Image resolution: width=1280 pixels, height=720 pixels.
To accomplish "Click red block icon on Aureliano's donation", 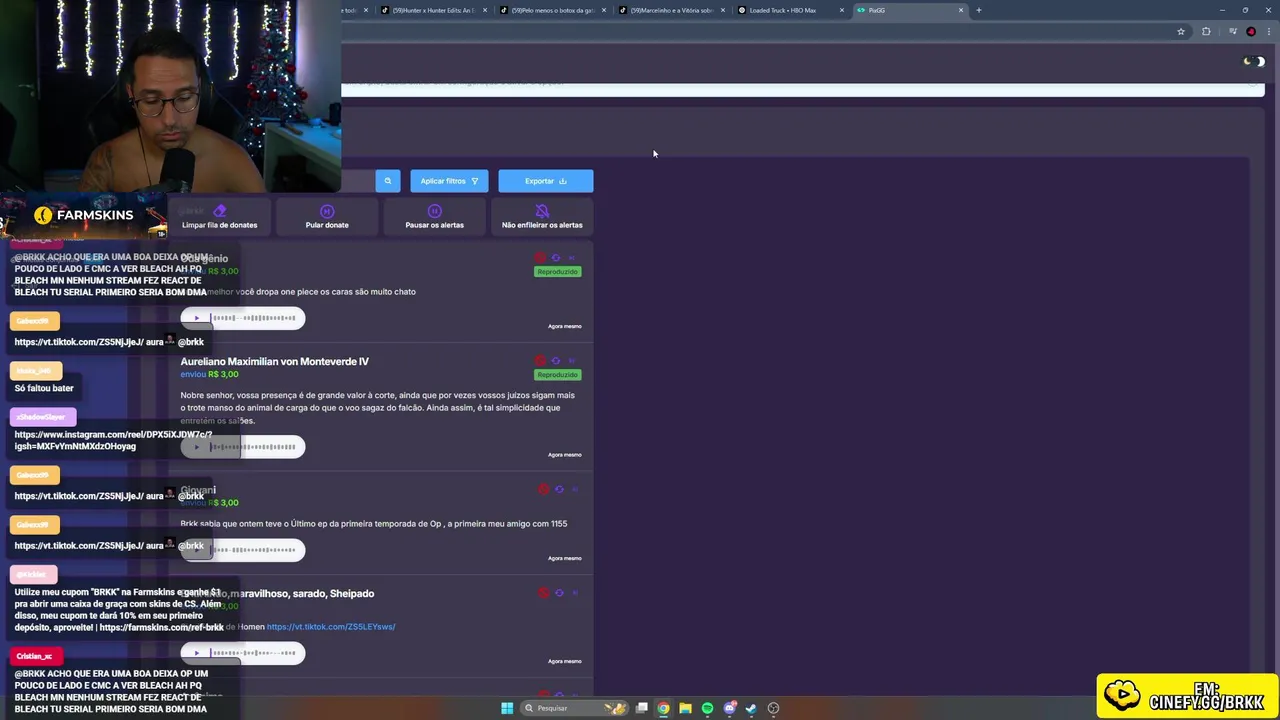I will tap(540, 361).
